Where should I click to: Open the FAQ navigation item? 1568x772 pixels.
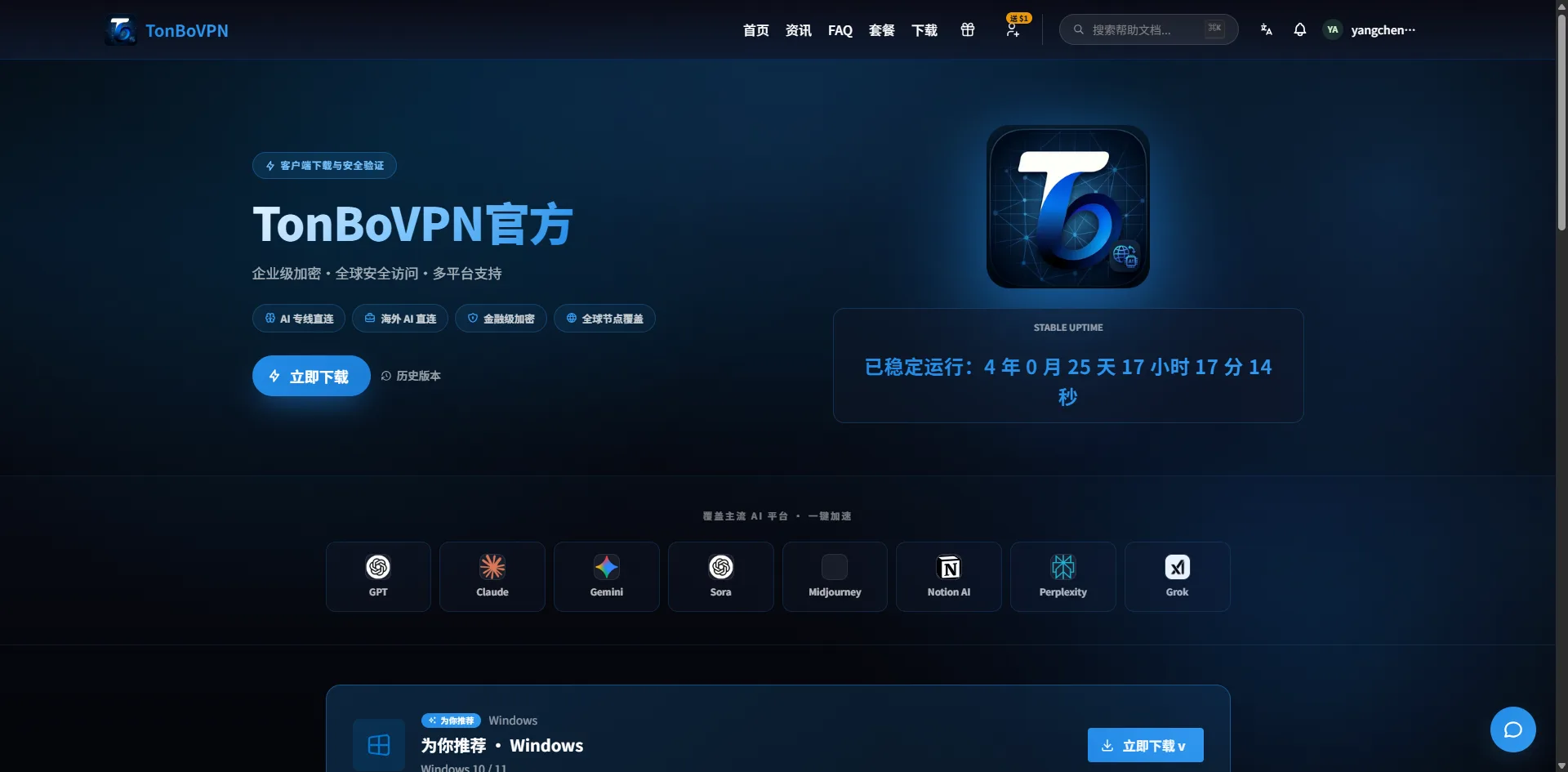pos(840,30)
